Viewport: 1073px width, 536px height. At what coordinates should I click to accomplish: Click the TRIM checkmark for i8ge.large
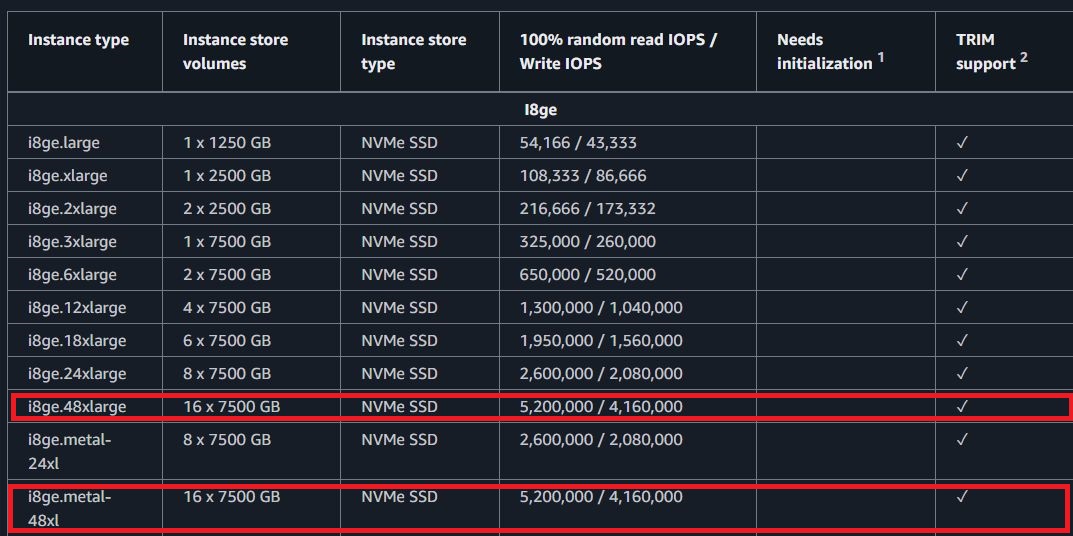pos(962,143)
